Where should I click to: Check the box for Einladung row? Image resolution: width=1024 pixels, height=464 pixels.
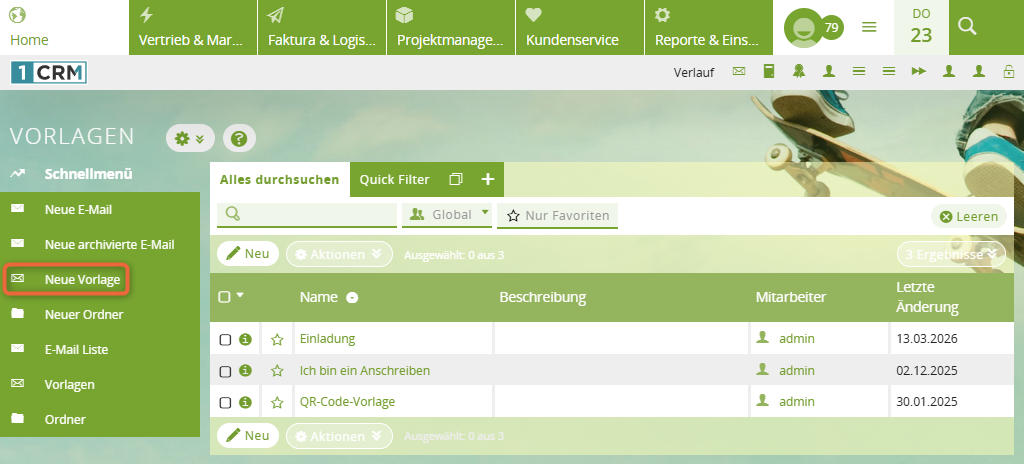pyautogui.click(x=225, y=340)
